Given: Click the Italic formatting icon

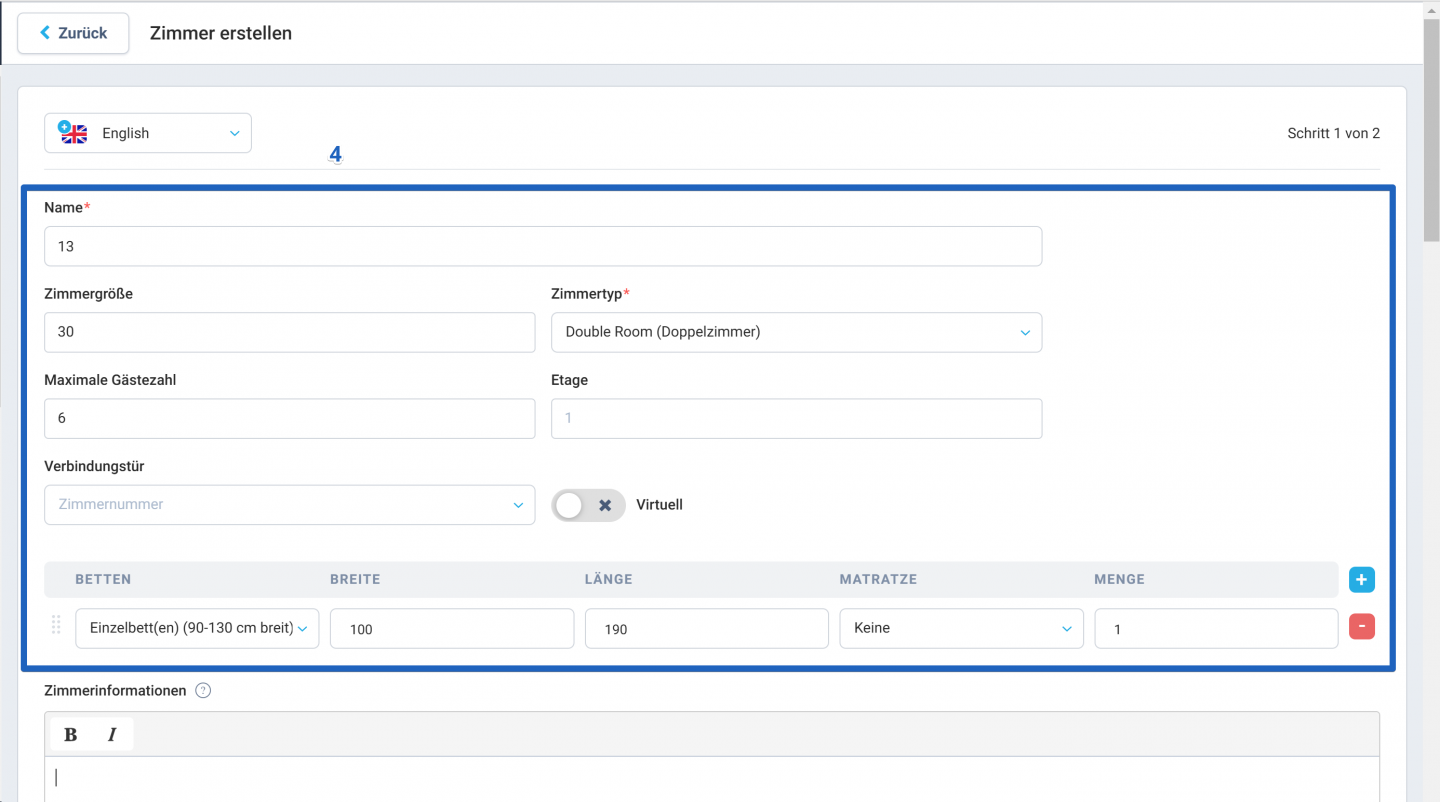Looking at the screenshot, I should (112, 735).
